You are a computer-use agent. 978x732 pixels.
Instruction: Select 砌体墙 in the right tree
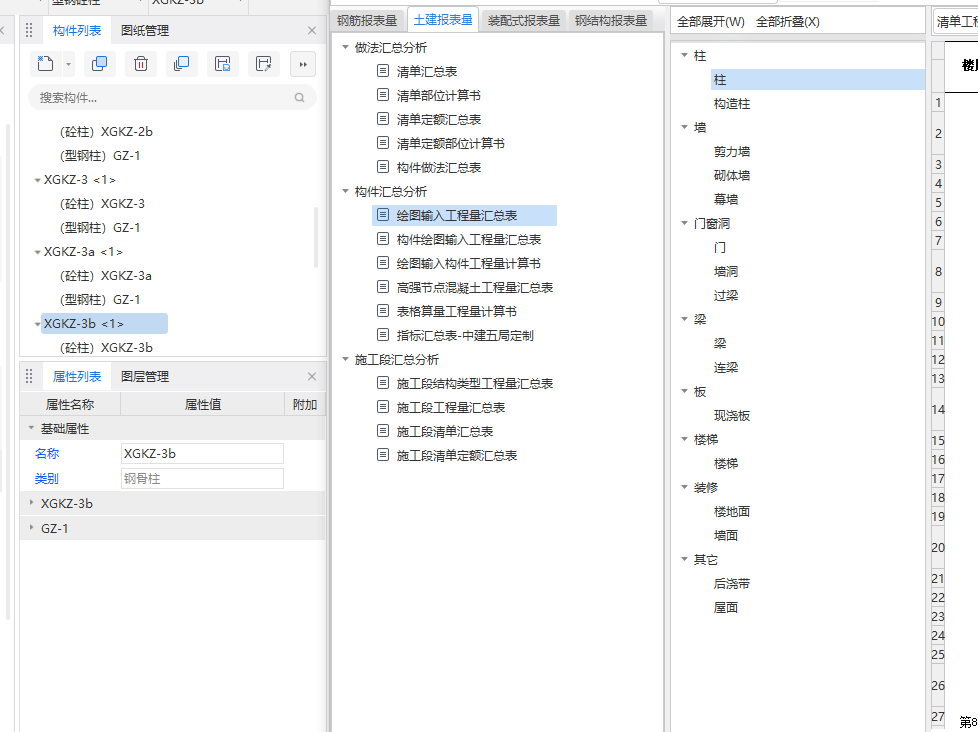pos(732,176)
